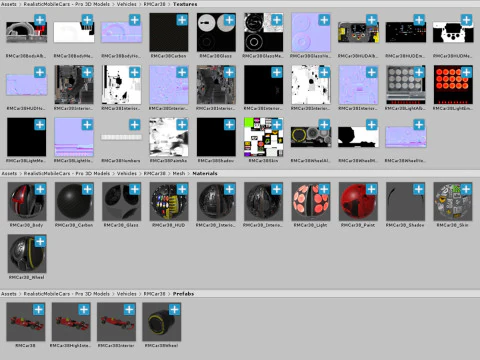The width and height of the screenshot is (480, 360).
Task: Click the plus icon on RMCar38HighInte prefab
Action: click(84, 310)
